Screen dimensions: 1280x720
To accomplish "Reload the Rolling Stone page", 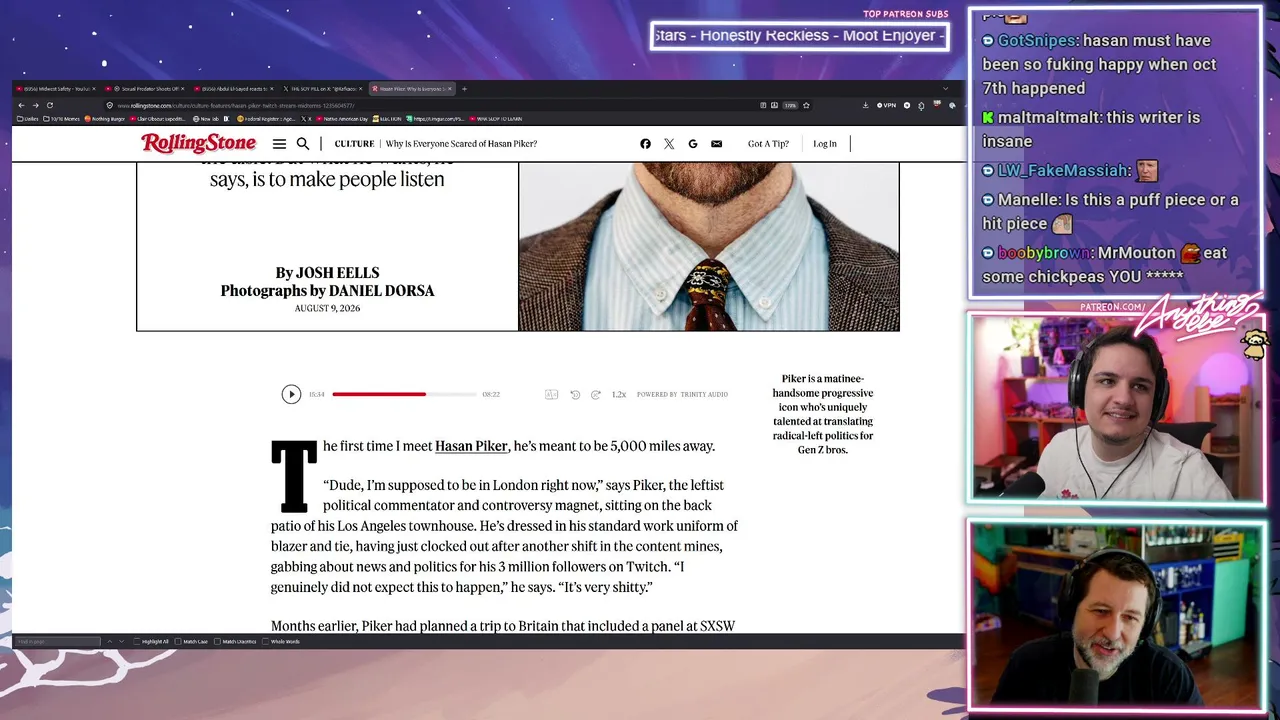I will (x=49, y=105).
